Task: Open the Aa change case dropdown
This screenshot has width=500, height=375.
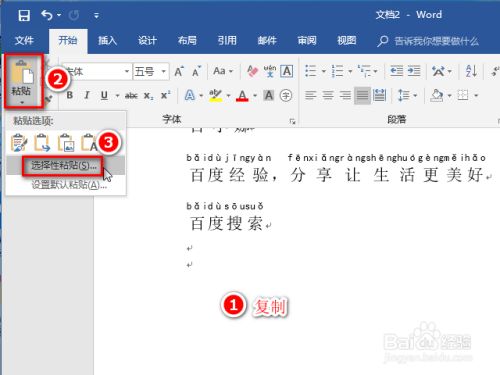Action: coord(222,71)
